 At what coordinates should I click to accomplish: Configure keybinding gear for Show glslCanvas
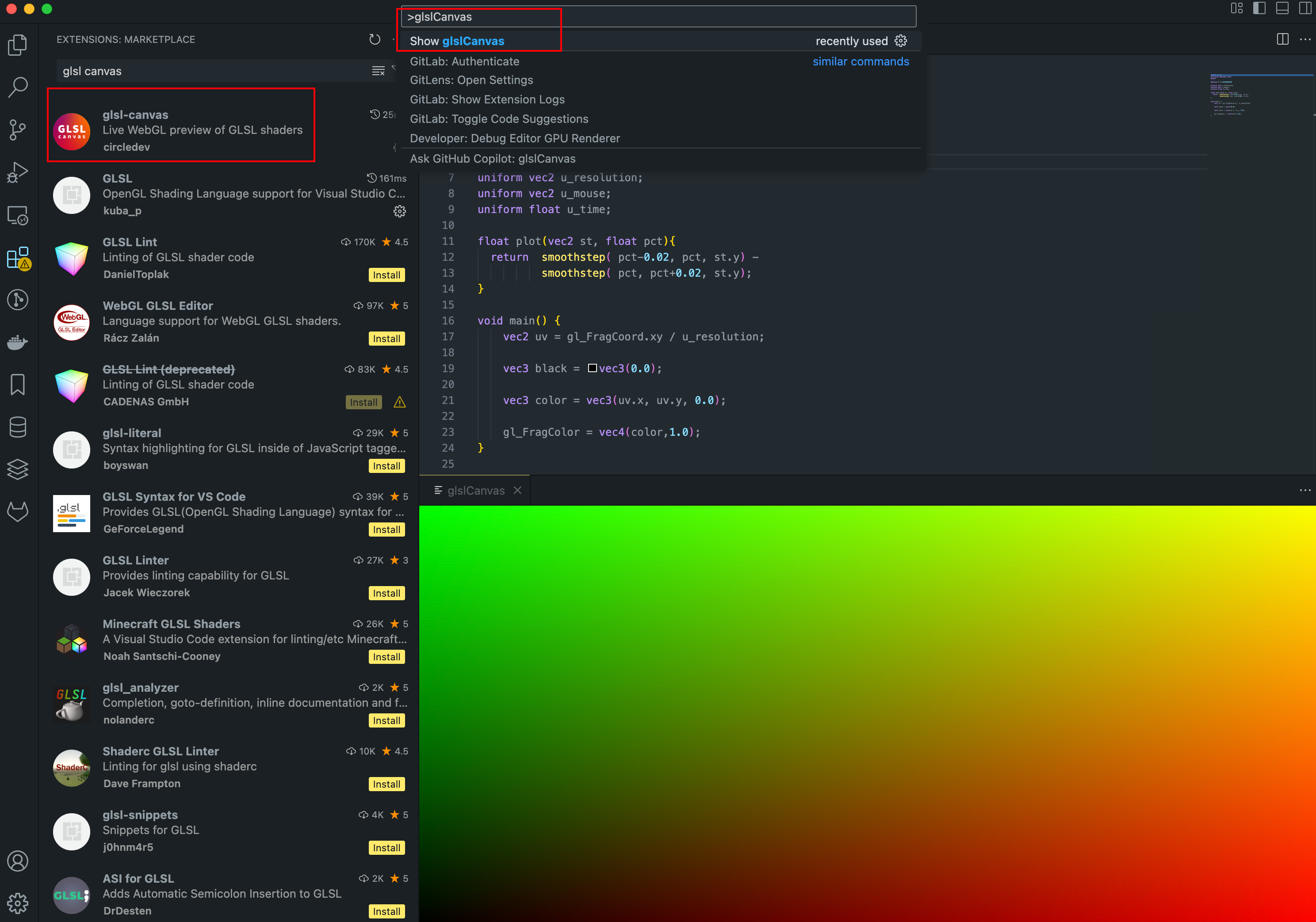[x=901, y=41]
